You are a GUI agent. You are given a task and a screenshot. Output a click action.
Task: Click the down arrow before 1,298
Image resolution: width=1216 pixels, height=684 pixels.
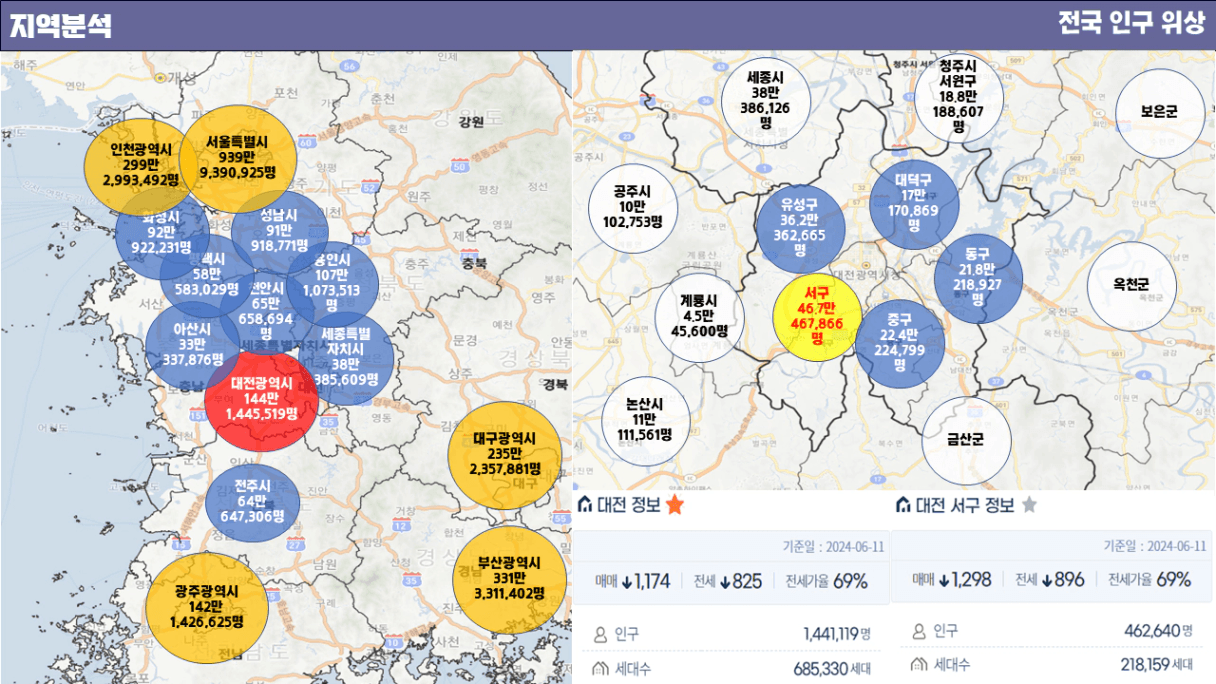pos(945,580)
